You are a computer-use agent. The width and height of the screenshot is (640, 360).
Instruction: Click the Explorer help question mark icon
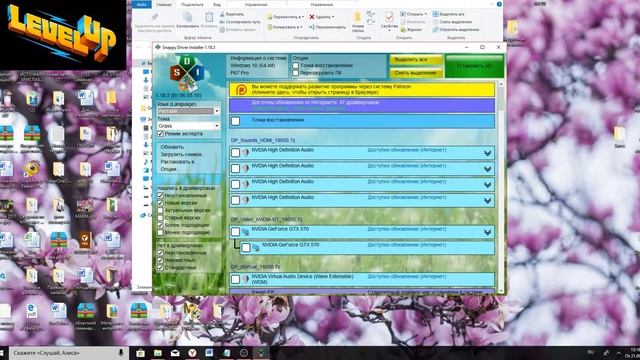pos(499,4)
